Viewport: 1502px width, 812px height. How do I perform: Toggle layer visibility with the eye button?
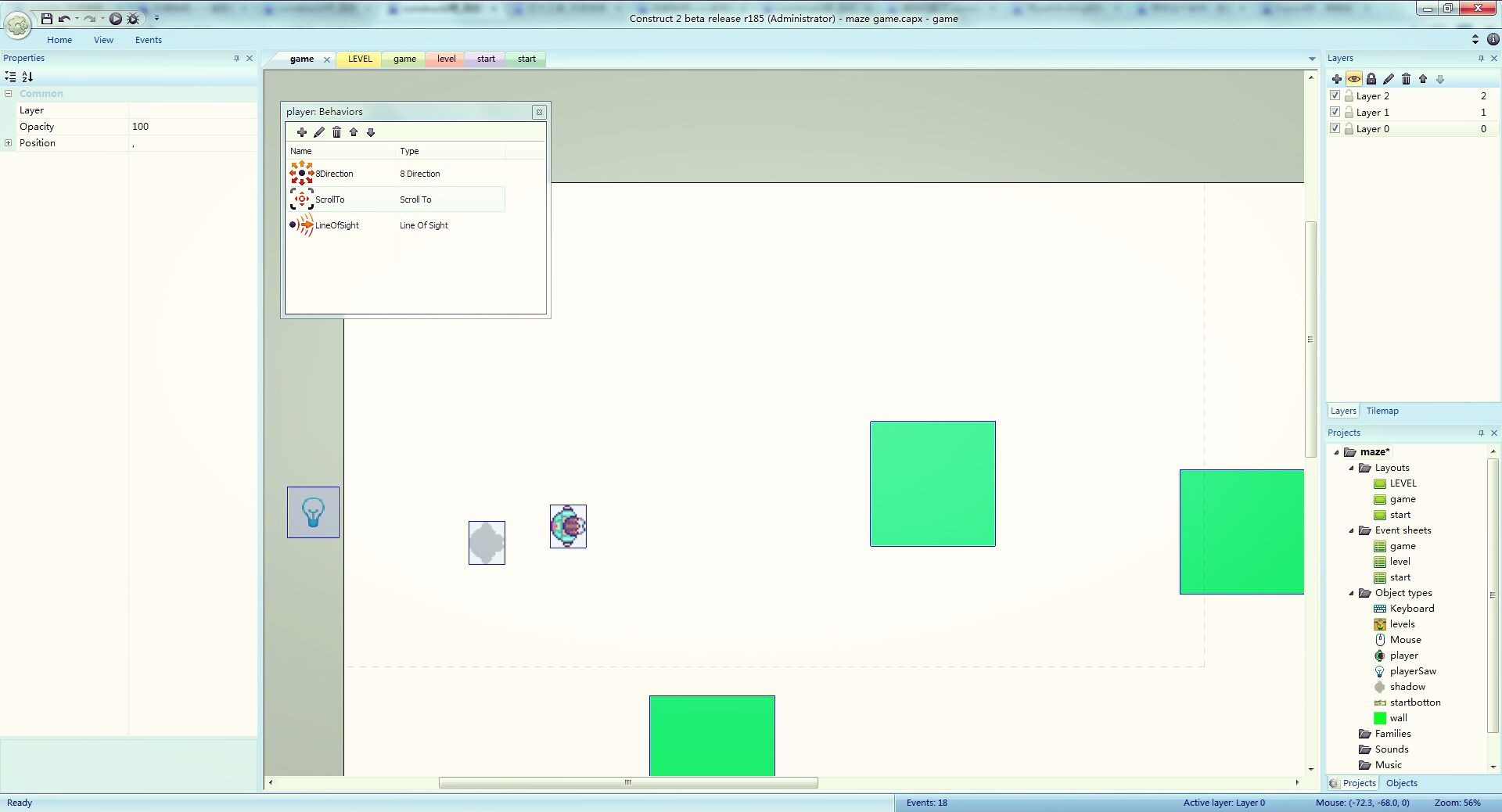click(1354, 79)
